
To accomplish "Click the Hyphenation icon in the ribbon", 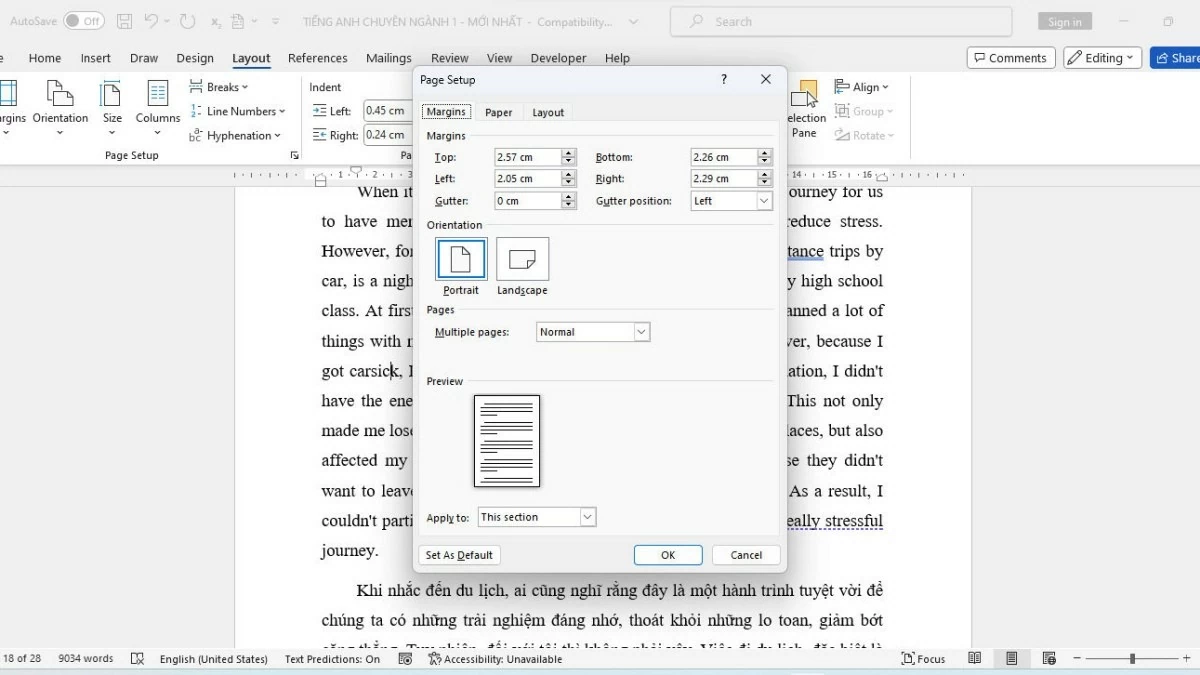I will click(x=235, y=135).
